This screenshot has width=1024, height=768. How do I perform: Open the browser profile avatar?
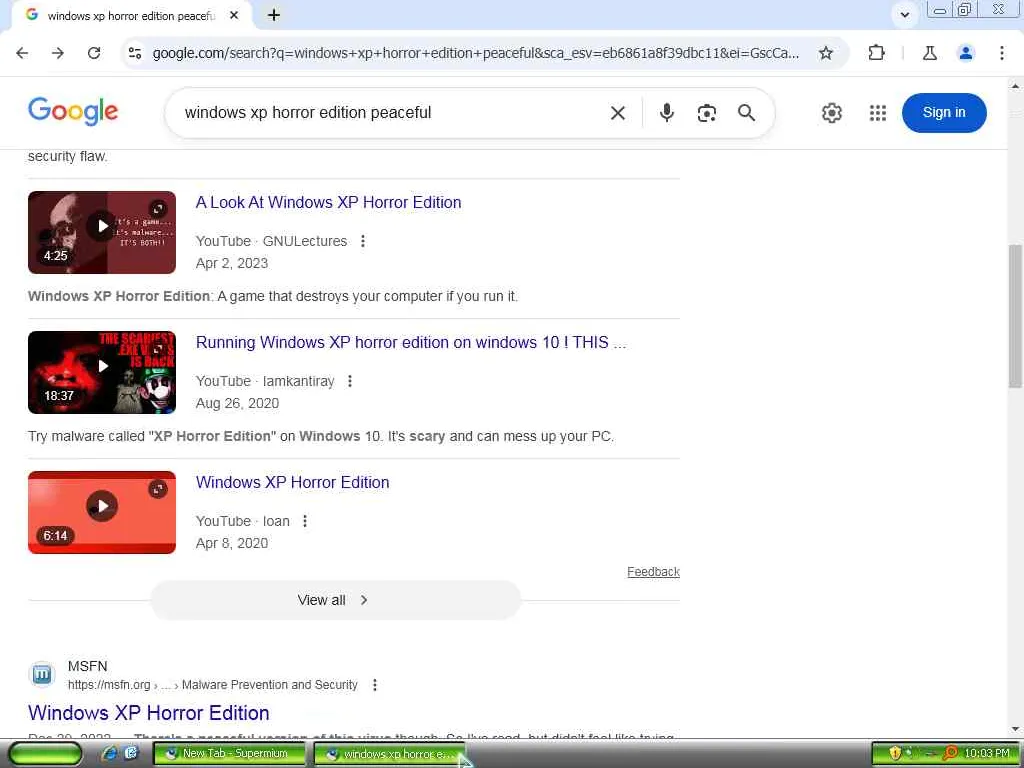point(966,53)
